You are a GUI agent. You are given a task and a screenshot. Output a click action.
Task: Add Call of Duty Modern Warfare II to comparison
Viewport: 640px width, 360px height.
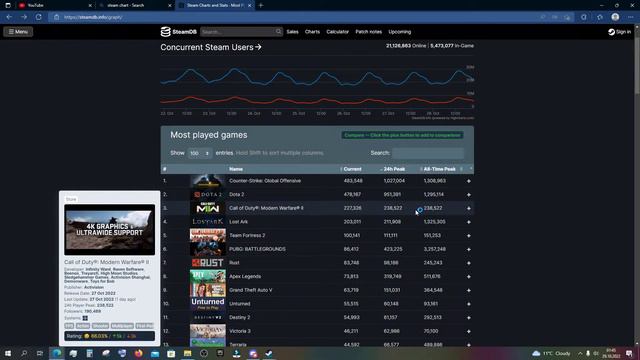click(469, 208)
